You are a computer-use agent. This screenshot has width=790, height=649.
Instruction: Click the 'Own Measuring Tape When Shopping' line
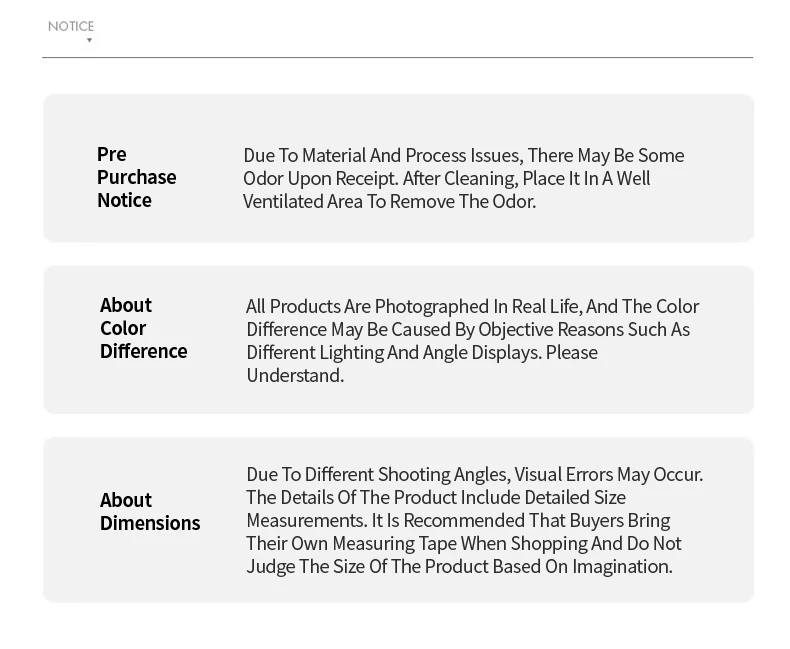(x=463, y=543)
